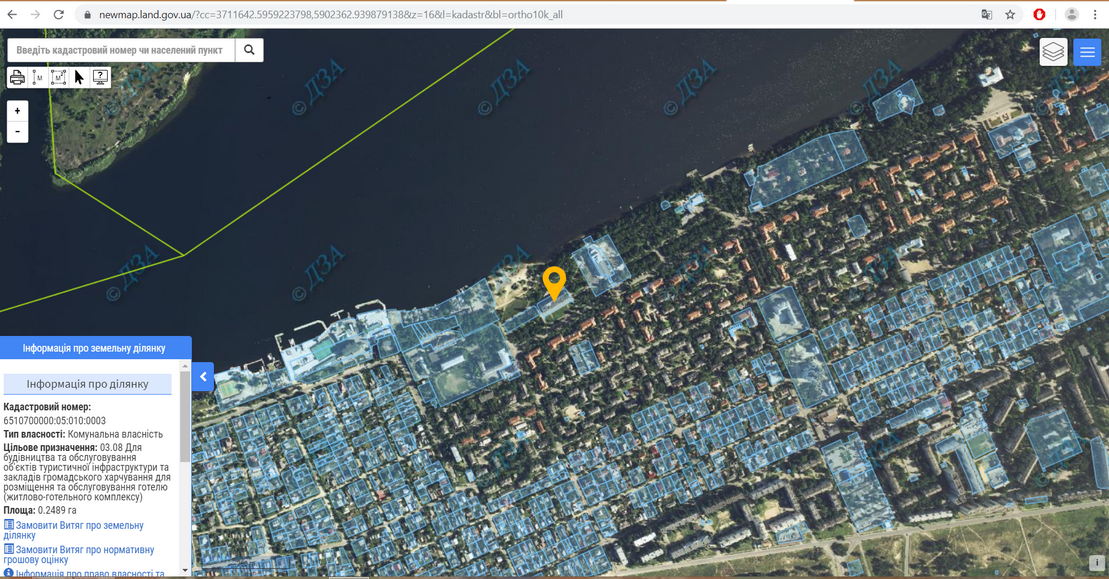Select the distance measurement tool
This screenshot has height=579, width=1109.
(x=38, y=77)
